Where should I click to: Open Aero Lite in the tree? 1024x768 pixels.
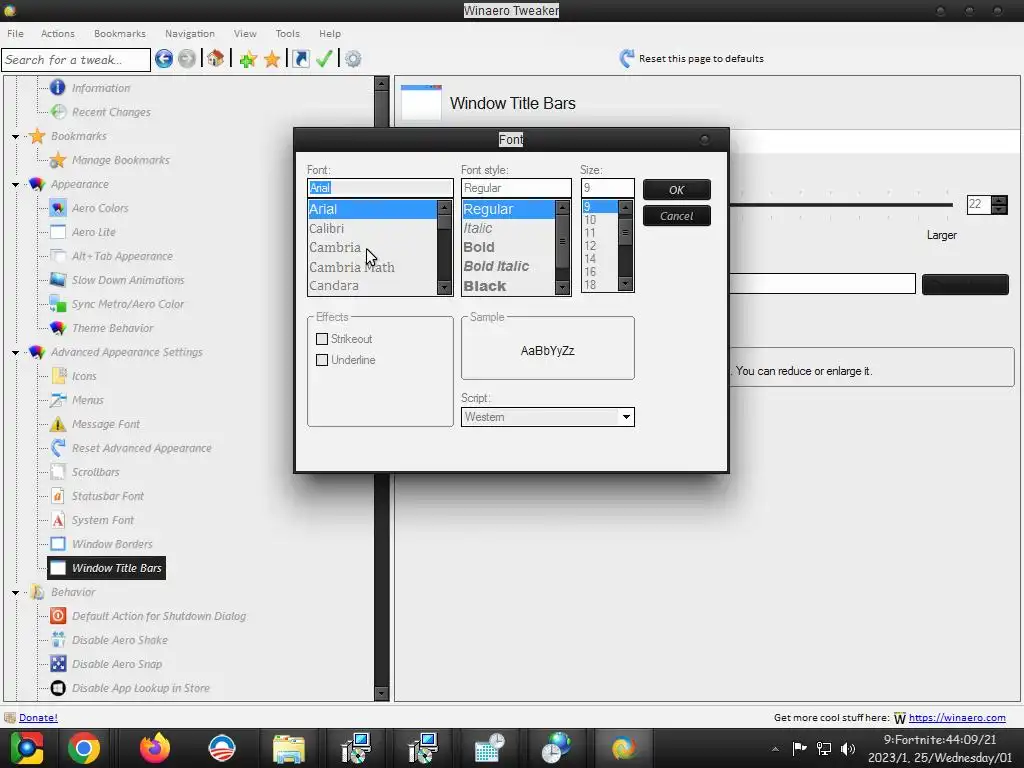pos(93,232)
